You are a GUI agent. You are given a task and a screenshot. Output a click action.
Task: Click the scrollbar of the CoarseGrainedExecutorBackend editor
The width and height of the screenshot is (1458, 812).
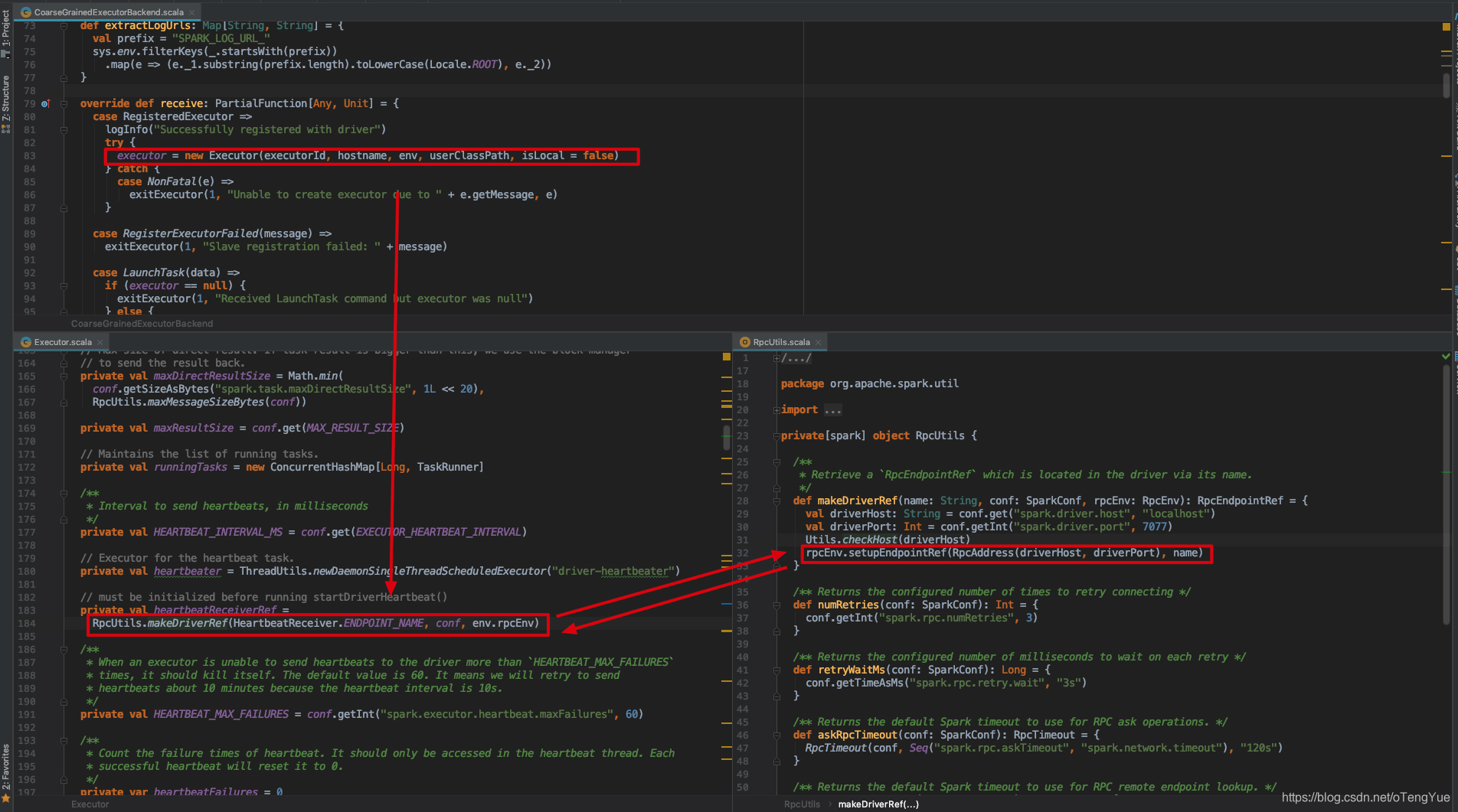coord(1447,86)
